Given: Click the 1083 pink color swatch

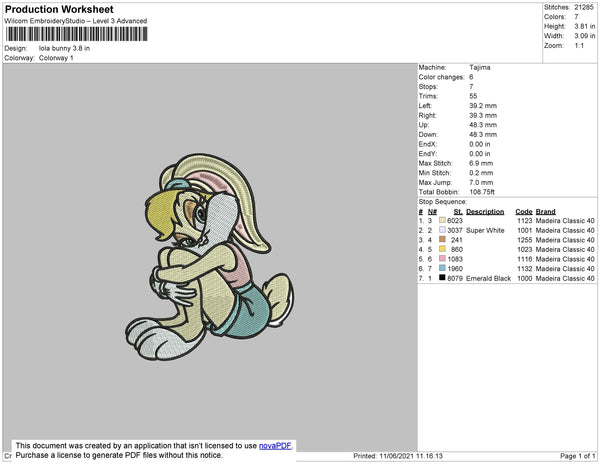Looking at the screenshot, I should 442,259.
